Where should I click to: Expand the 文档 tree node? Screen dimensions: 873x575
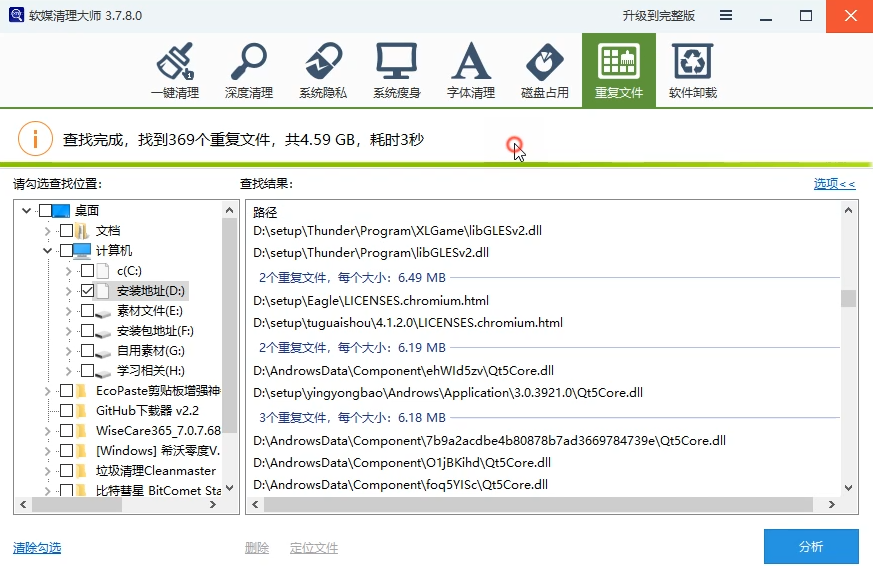[47, 231]
